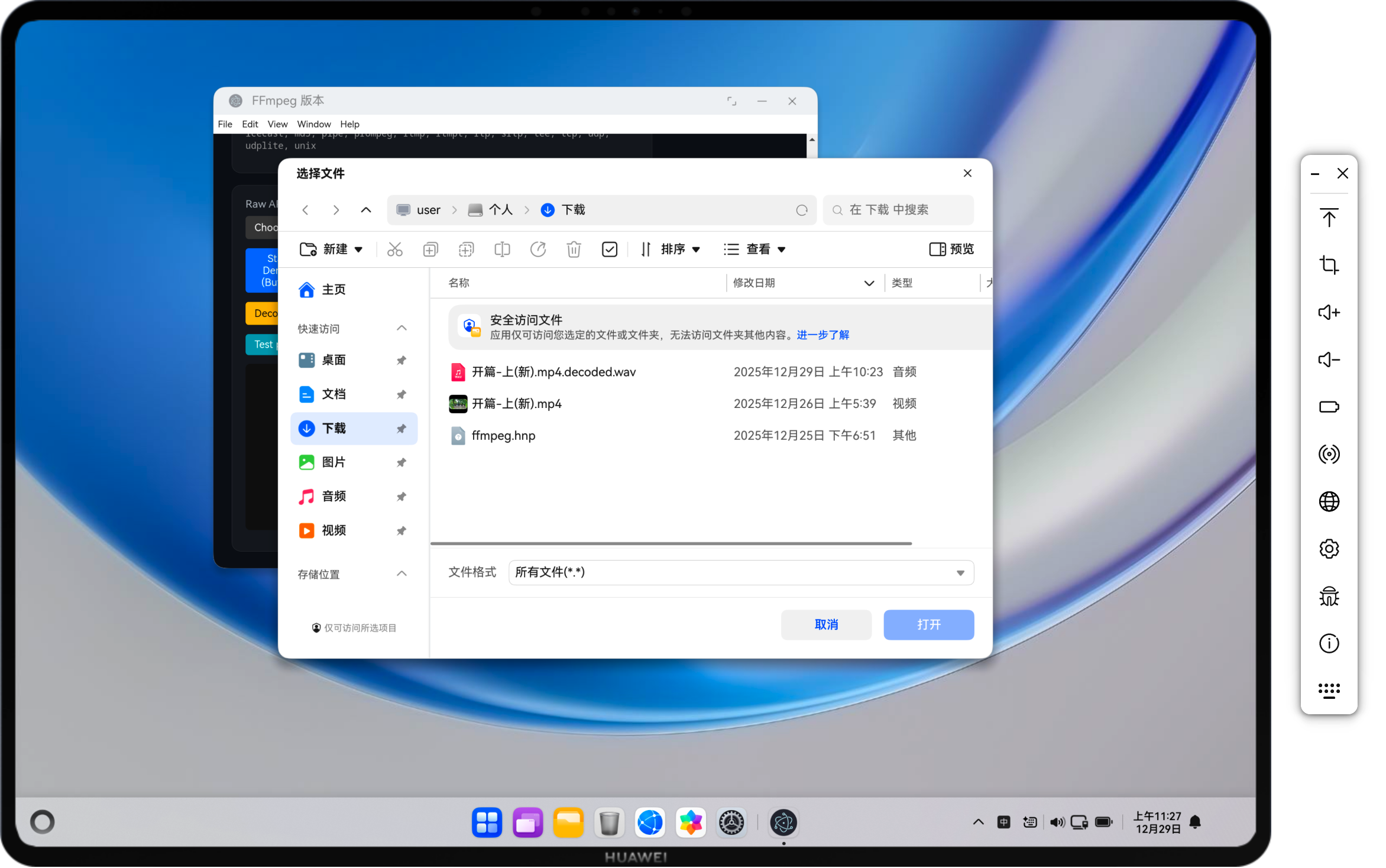The width and height of the screenshot is (1386, 868).
Task: Click the refresh icon in path bar
Action: pyautogui.click(x=801, y=210)
